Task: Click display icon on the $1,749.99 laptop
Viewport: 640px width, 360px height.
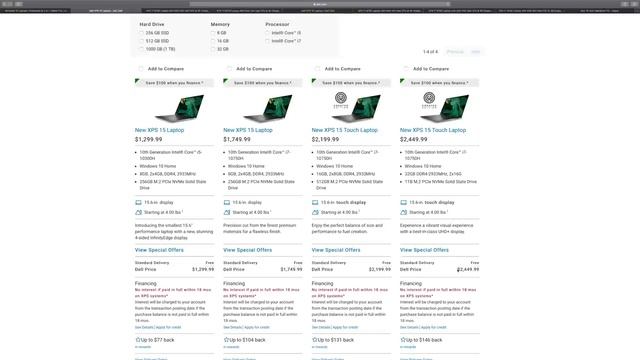Action: tap(227, 202)
